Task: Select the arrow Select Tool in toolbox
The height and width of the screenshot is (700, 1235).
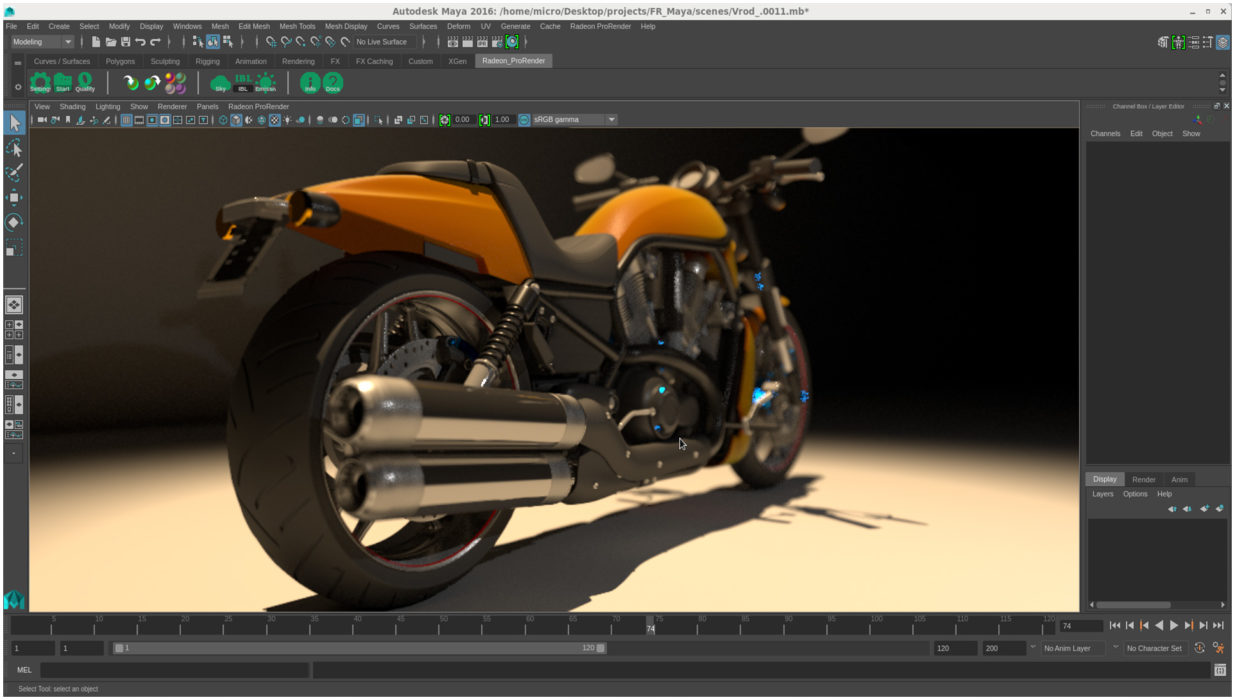Action: click(14, 123)
